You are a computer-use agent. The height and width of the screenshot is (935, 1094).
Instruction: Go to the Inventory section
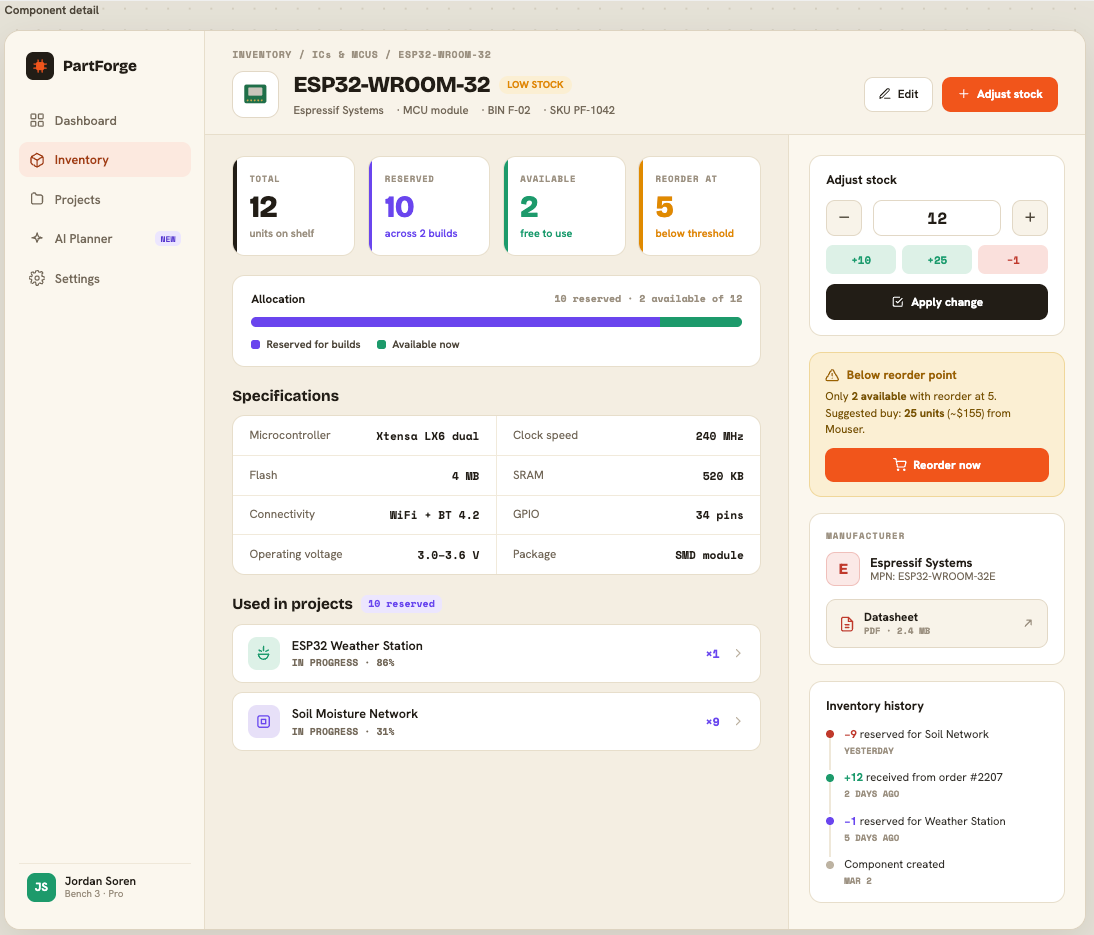(x=105, y=160)
